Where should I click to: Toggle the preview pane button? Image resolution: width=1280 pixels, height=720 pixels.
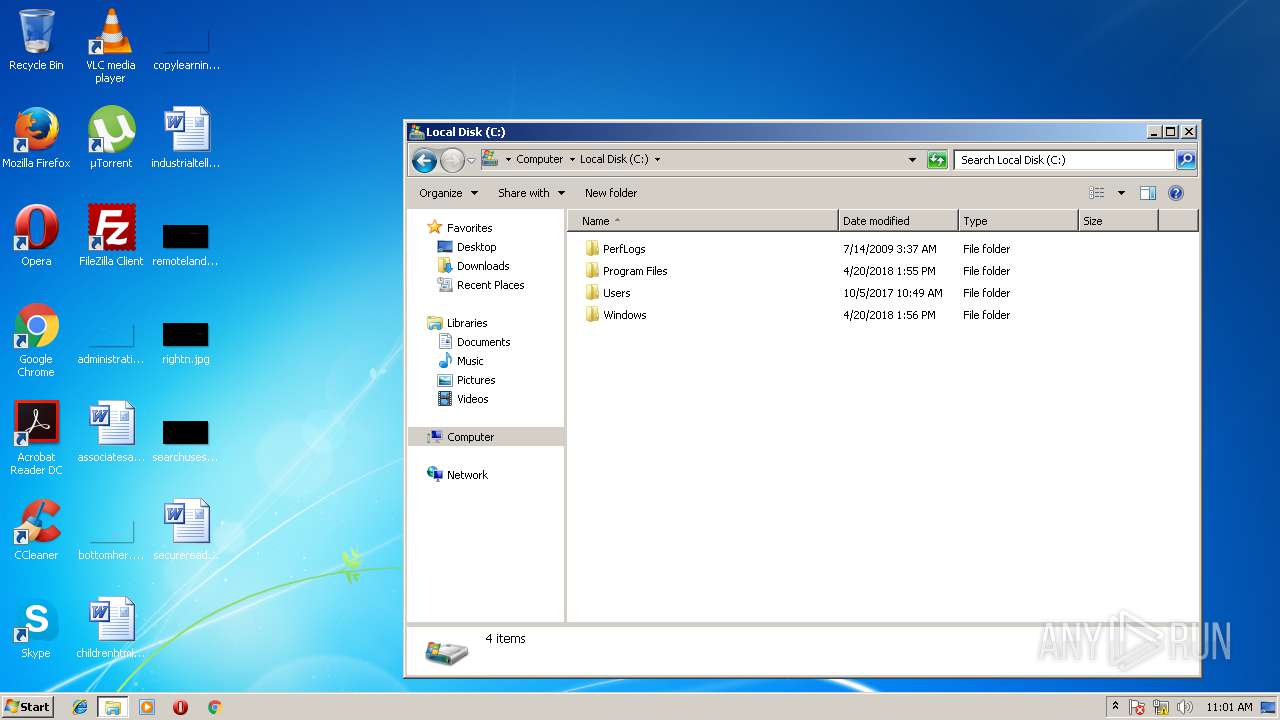click(1148, 193)
